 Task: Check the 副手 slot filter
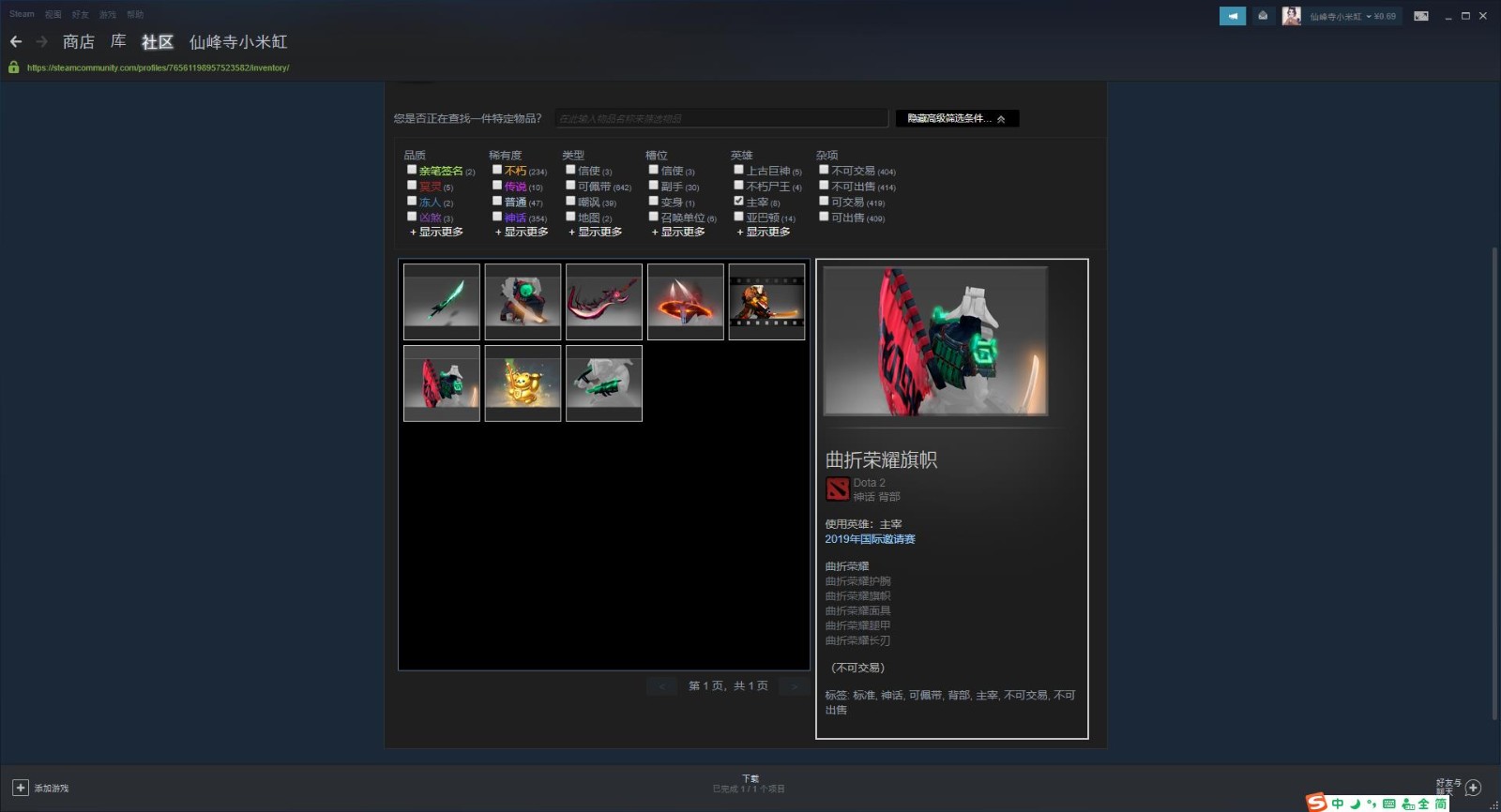[654, 186]
